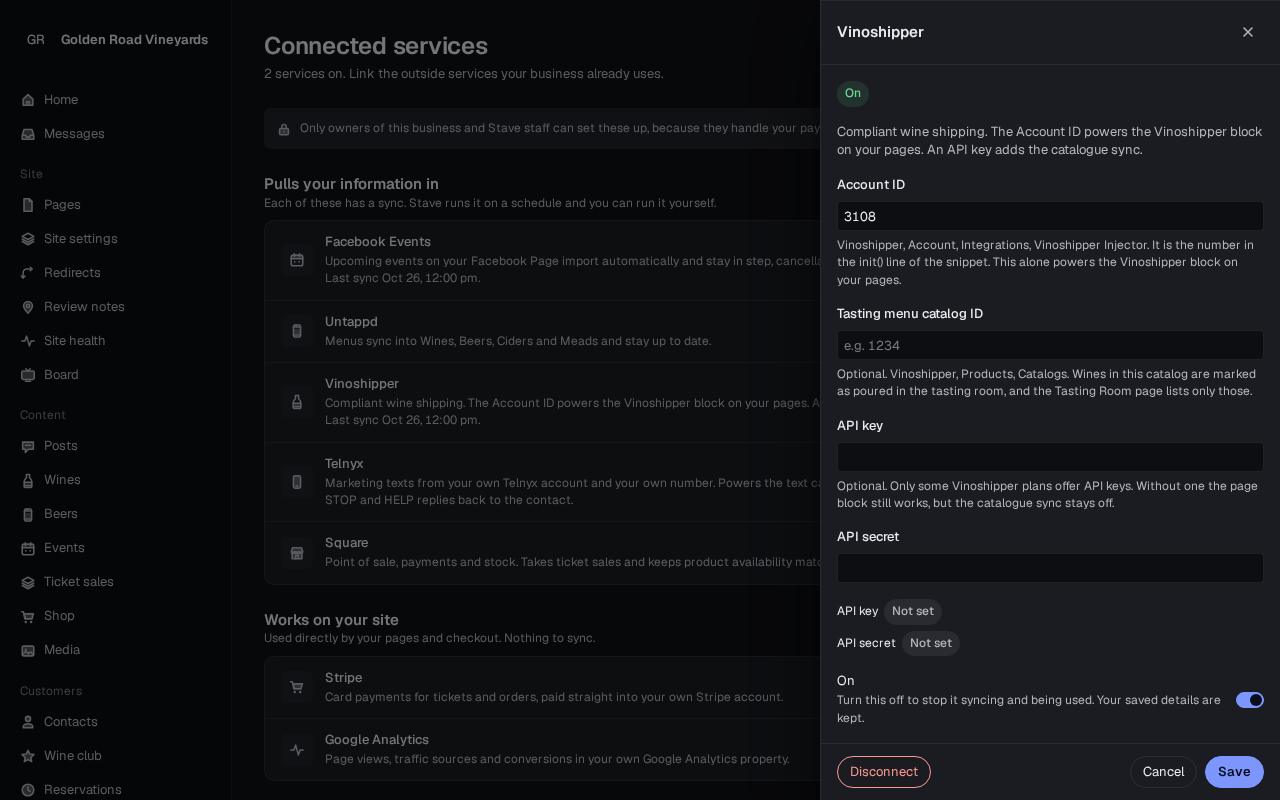This screenshot has height=800, width=1280.
Task: Open the Untappd service row
Action: [x=542, y=331]
